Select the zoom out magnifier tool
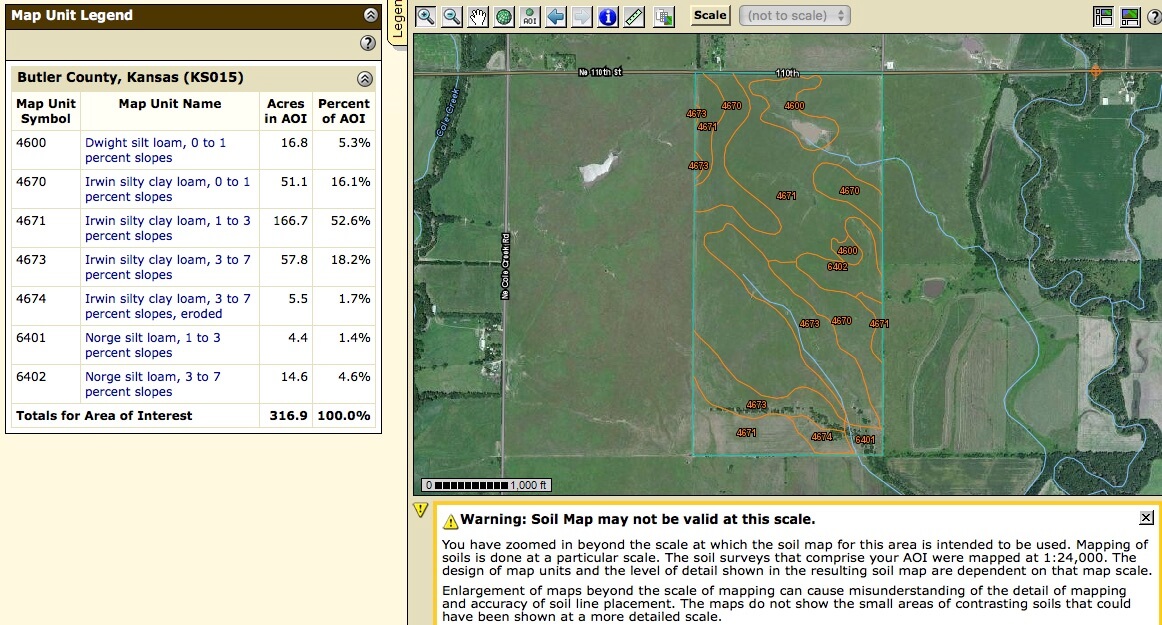Screen dimensions: 1162x625 point(452,16)
